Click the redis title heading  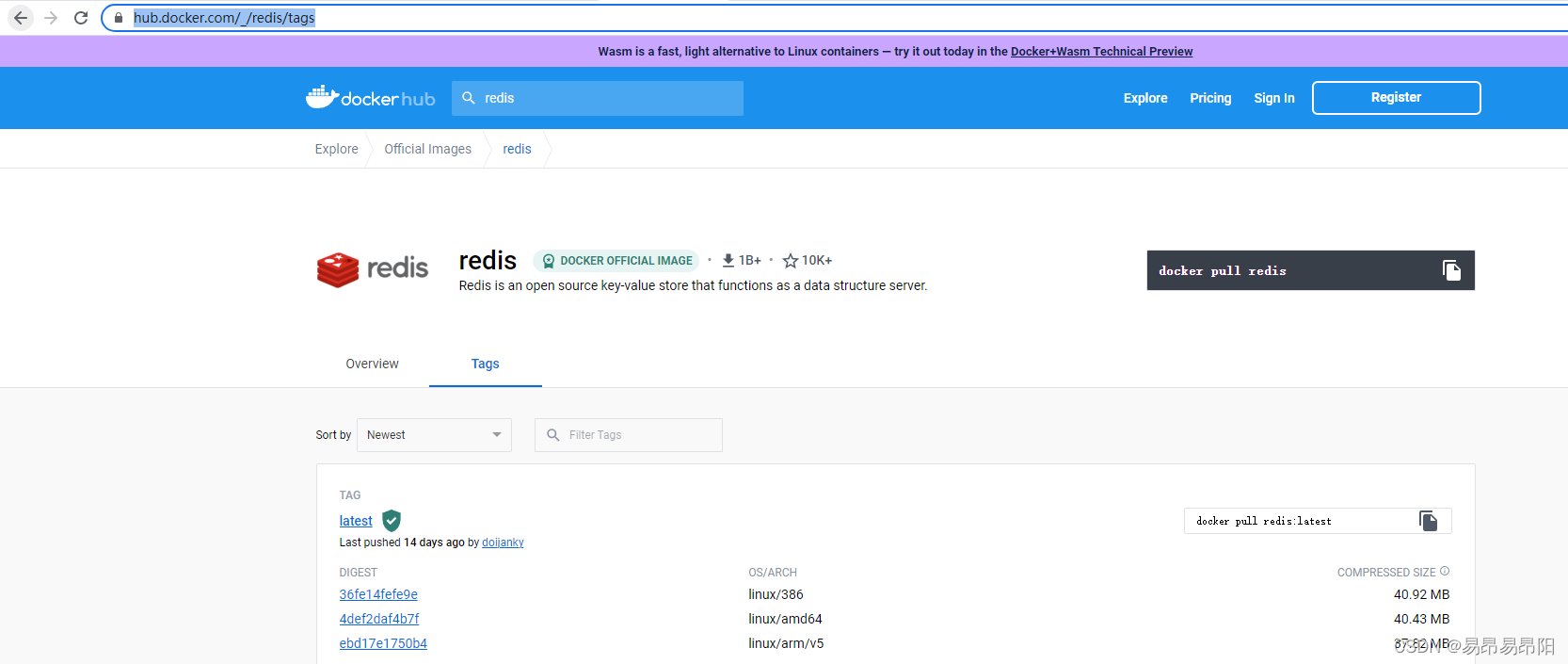[488, 260]
